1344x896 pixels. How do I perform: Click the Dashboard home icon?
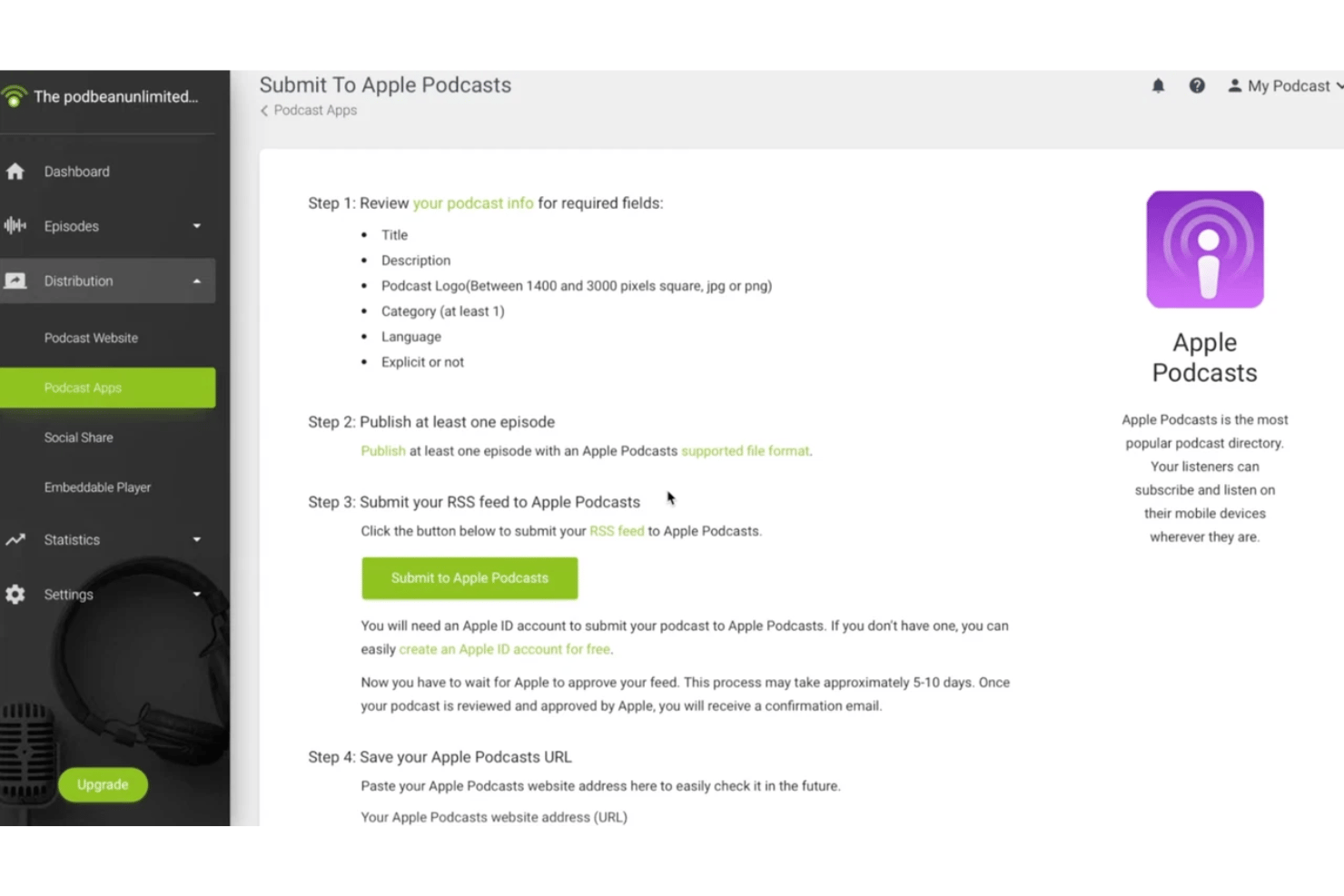[x=15, y=172]
